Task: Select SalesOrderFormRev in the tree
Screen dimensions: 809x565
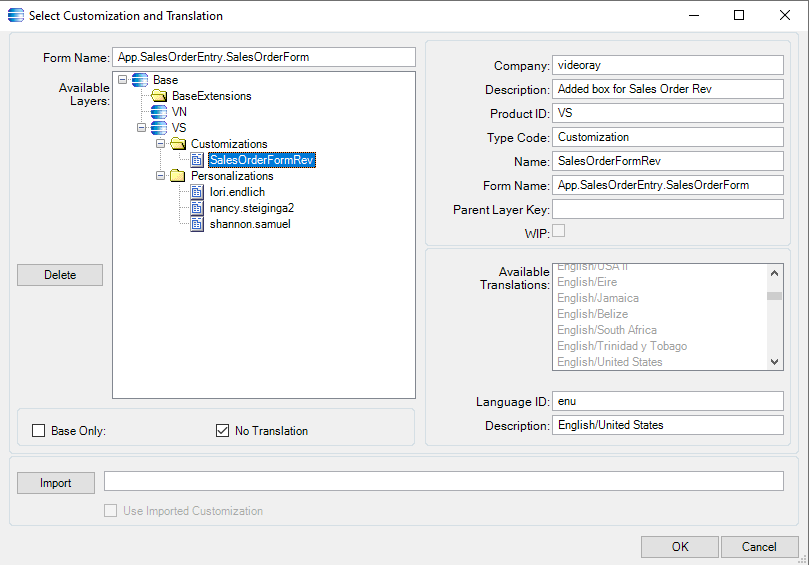Action: click(262, 160)
